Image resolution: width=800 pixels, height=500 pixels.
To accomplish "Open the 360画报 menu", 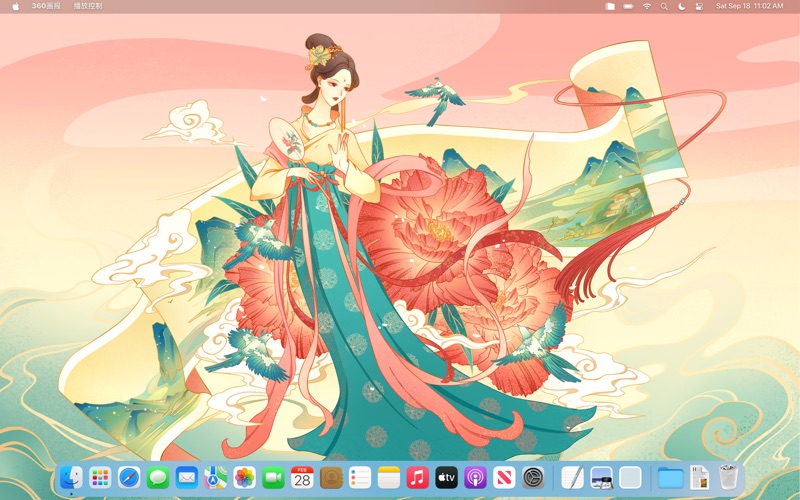I will [46, 6].
